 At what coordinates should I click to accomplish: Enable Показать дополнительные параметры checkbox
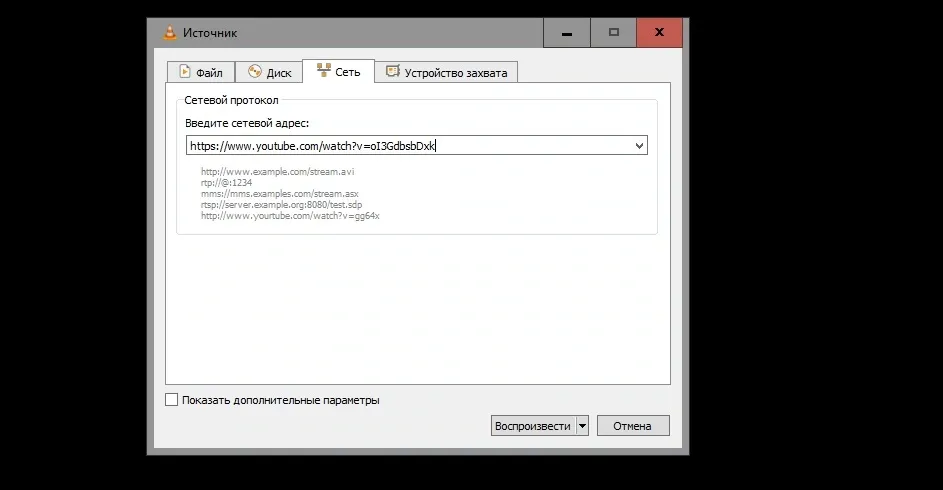click(x=171, y=400)
